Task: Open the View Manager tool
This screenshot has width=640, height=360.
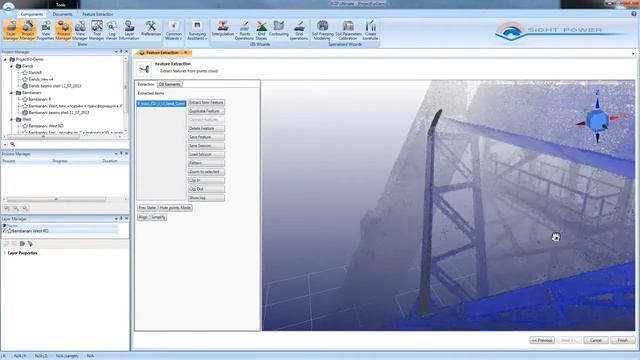Action: 80,30
